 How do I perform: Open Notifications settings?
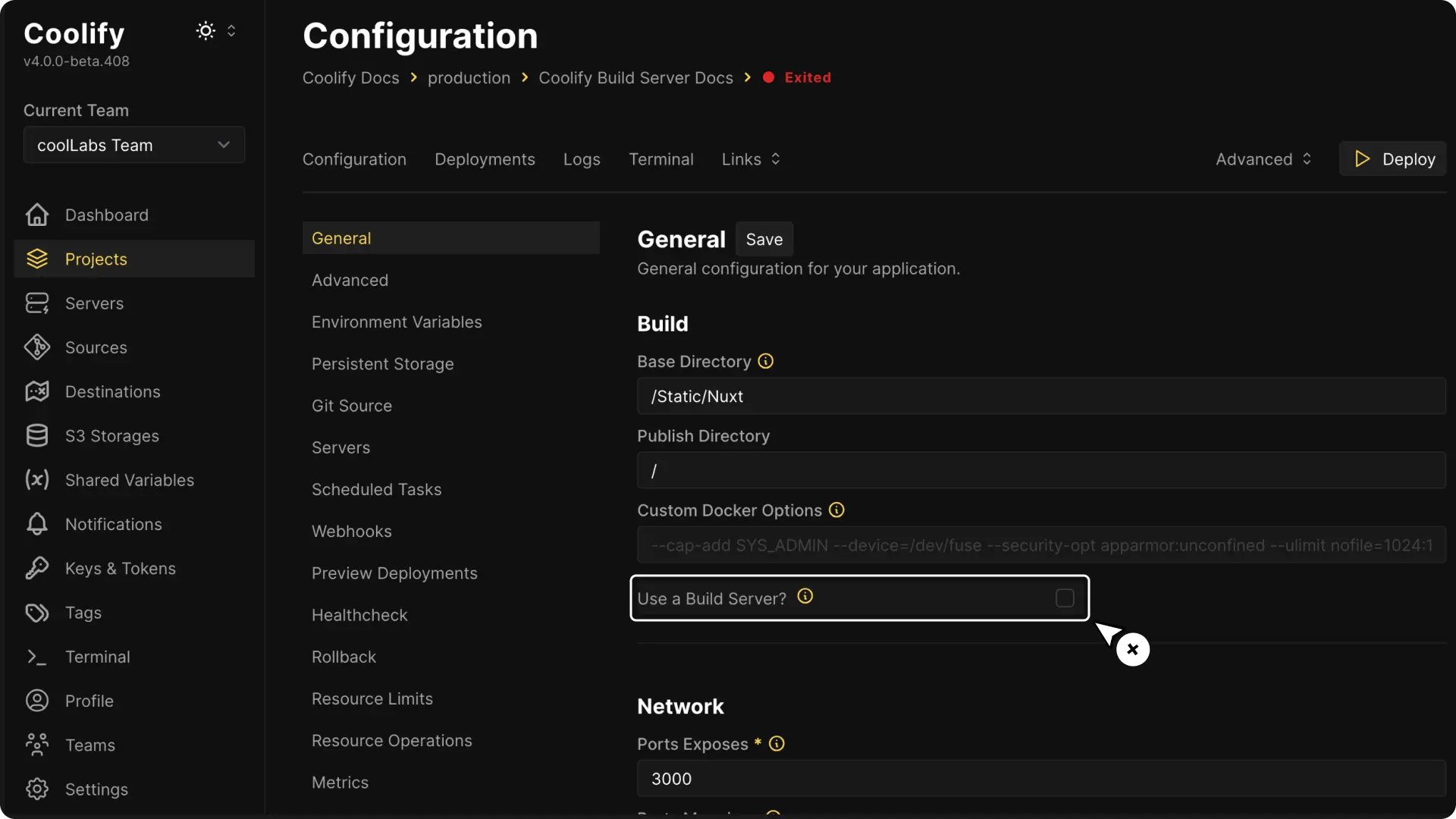click(113, 524)
